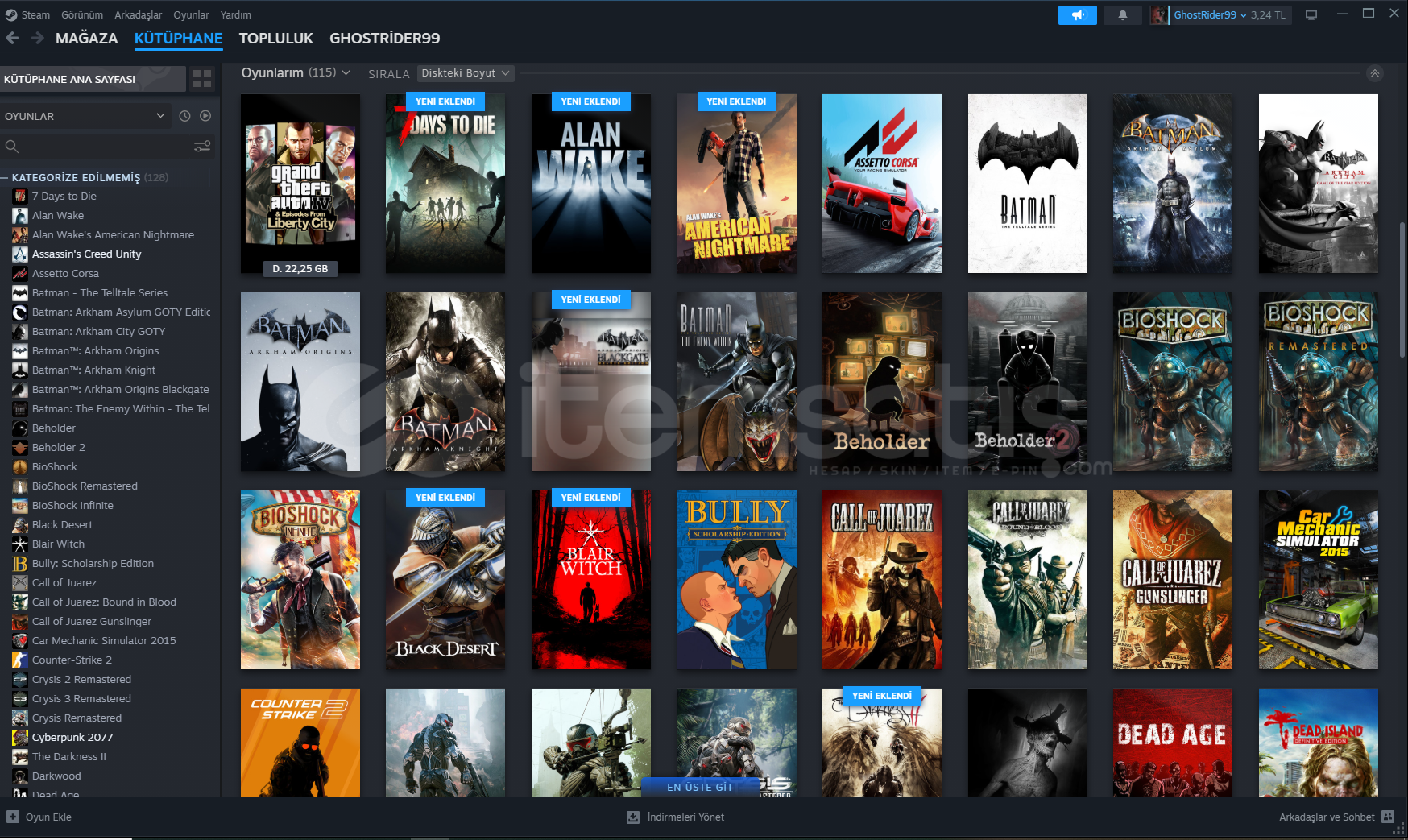This screenshot has width=1408, height=840.
Task: Click EN ÜSTE GİT button
Action: point(700,787)
